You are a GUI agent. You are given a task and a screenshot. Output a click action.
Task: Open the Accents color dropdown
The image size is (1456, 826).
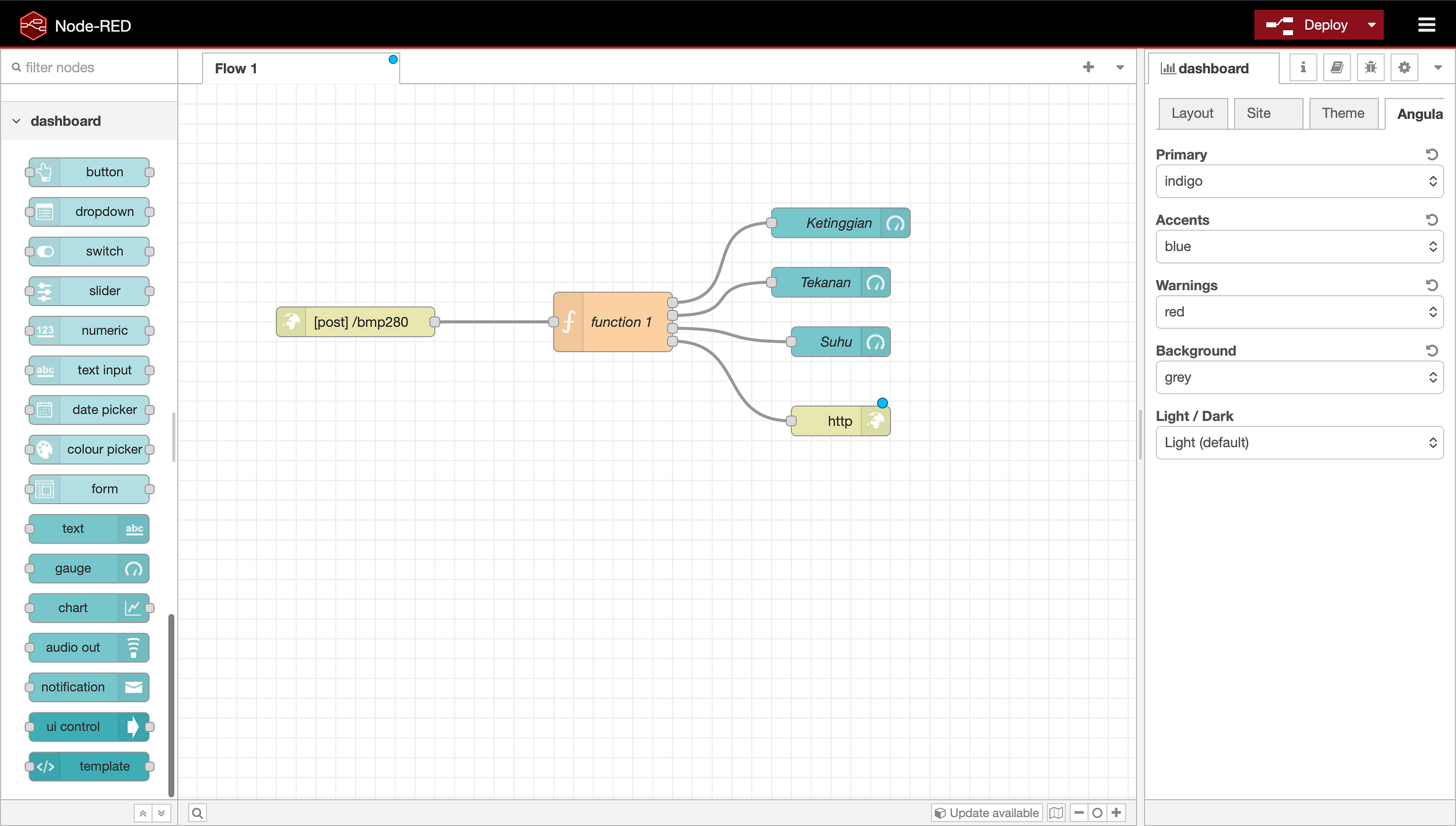[1299, 246]
